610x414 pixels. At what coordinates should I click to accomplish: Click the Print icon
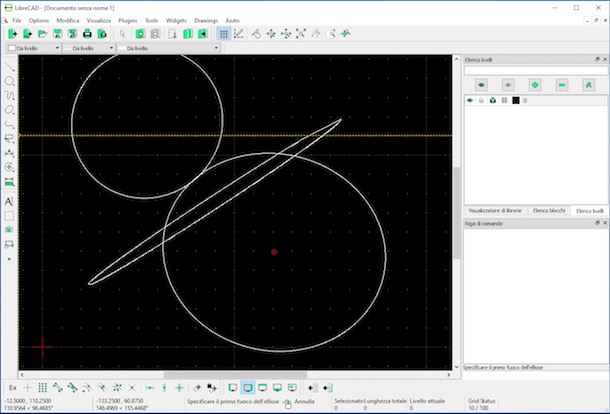pyautogui.click(x=87, y=34)
